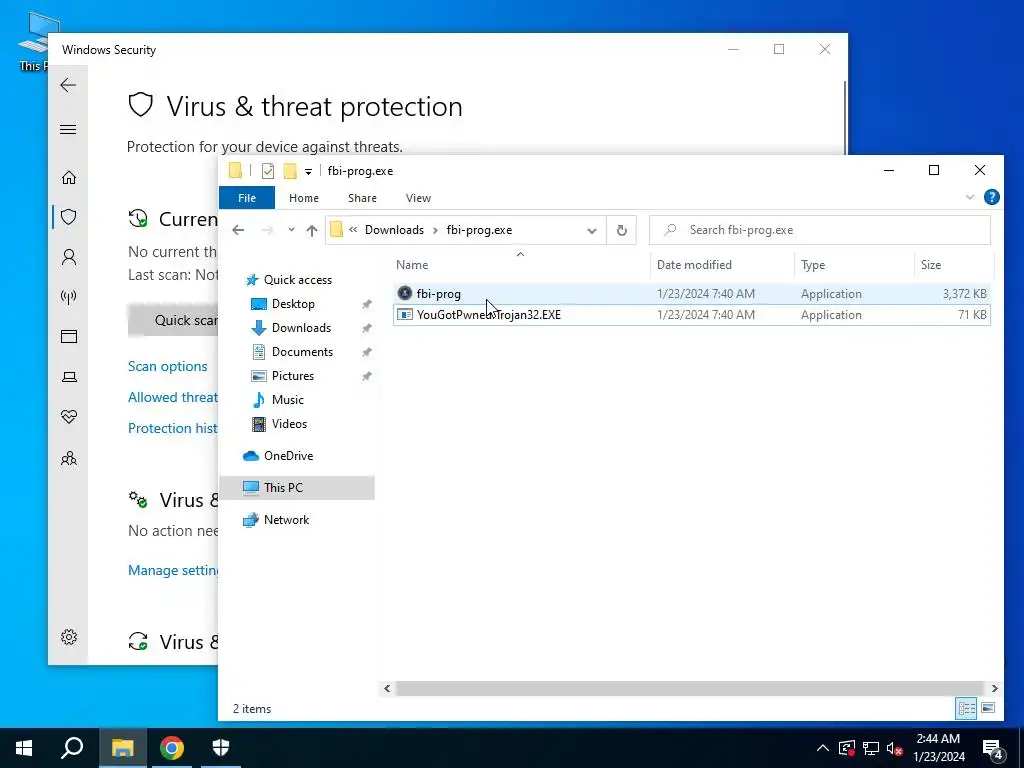Open muted volume icon in tray

coord(895,748)
